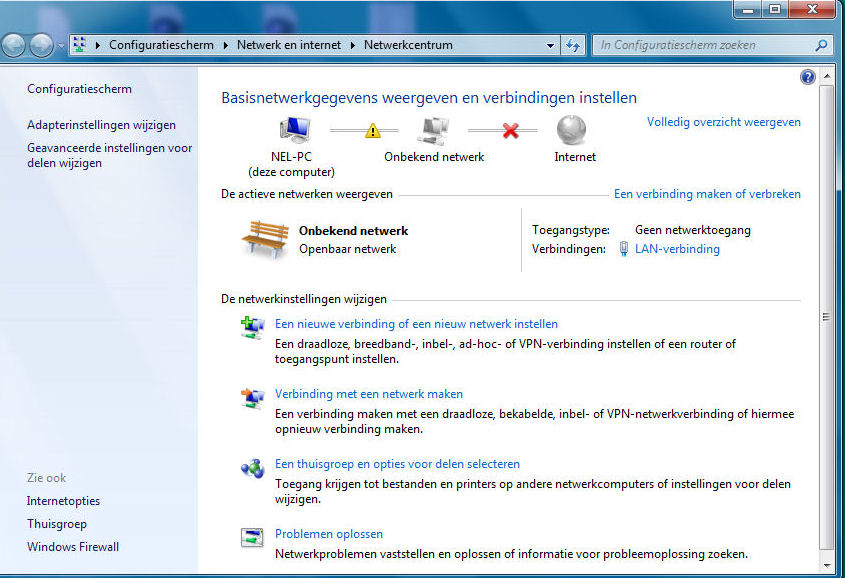Open Een verbinding maken of verbreken
The image size is (845, 578).
coord(707,194)
